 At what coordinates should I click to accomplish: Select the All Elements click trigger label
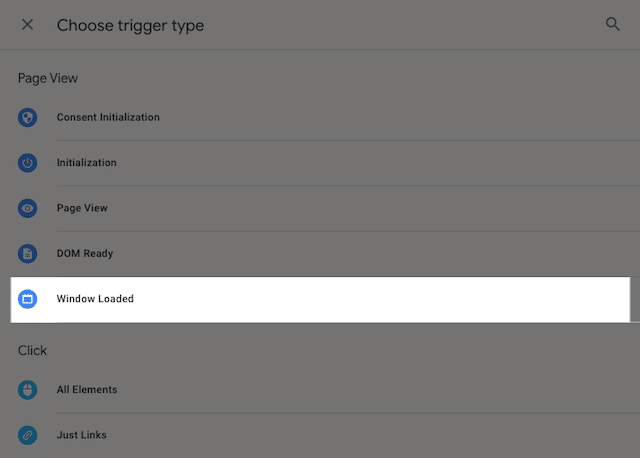[87, 389]
